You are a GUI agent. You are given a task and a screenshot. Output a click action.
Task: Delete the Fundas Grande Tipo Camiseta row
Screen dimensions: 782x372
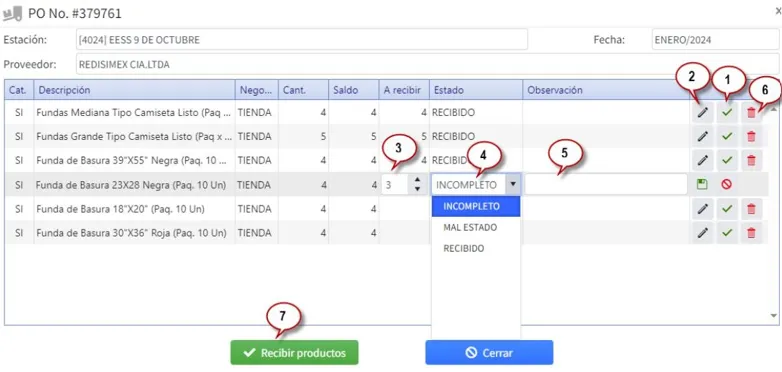(x=752, y=137)
